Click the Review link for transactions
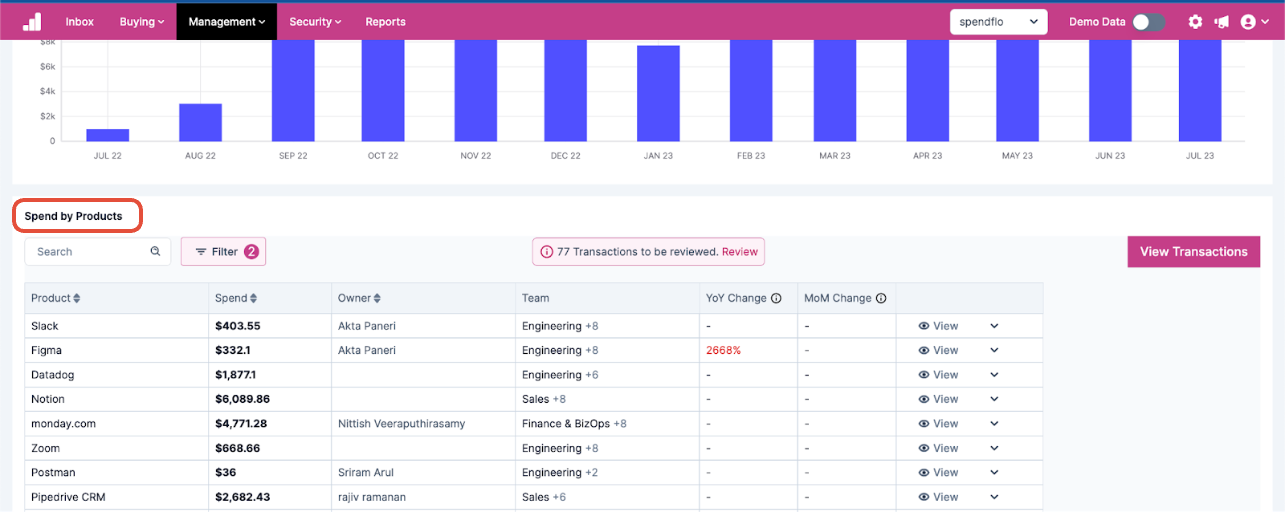 [740, 252]
